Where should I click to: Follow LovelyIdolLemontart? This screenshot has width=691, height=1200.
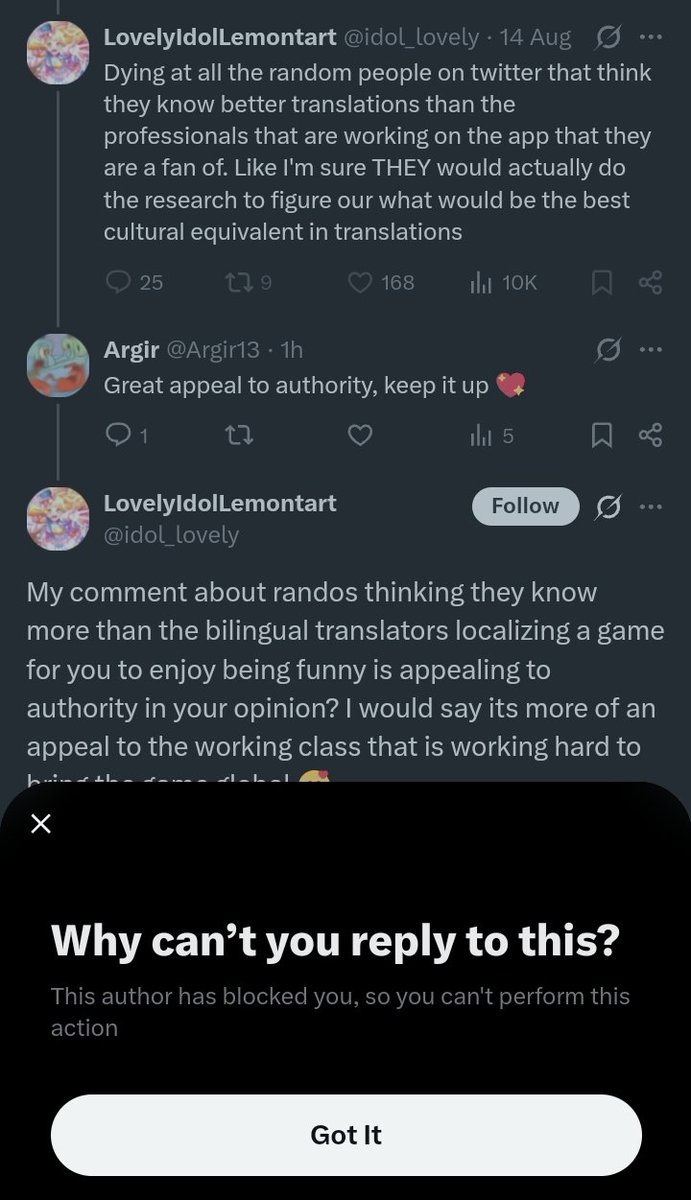pos(526,506)
